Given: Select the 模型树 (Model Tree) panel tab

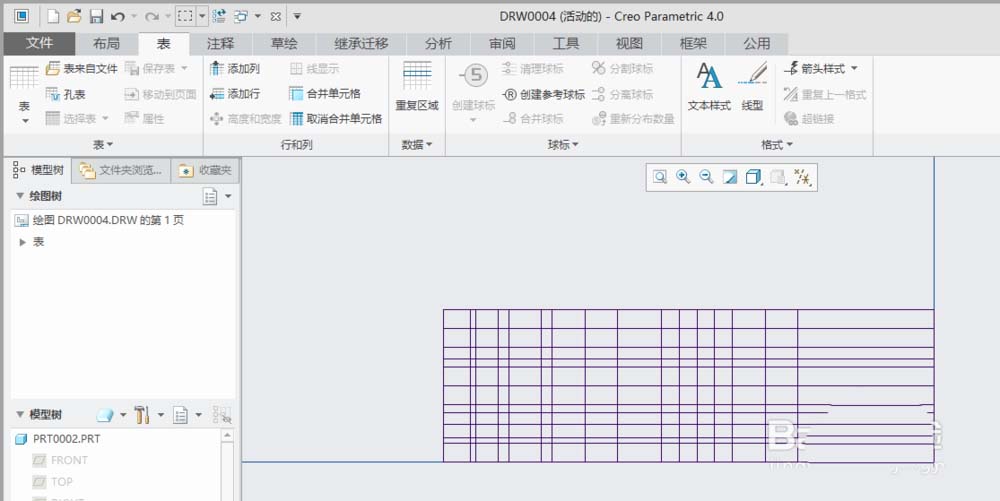Looking at the screenshot, I should coord(39,170).
